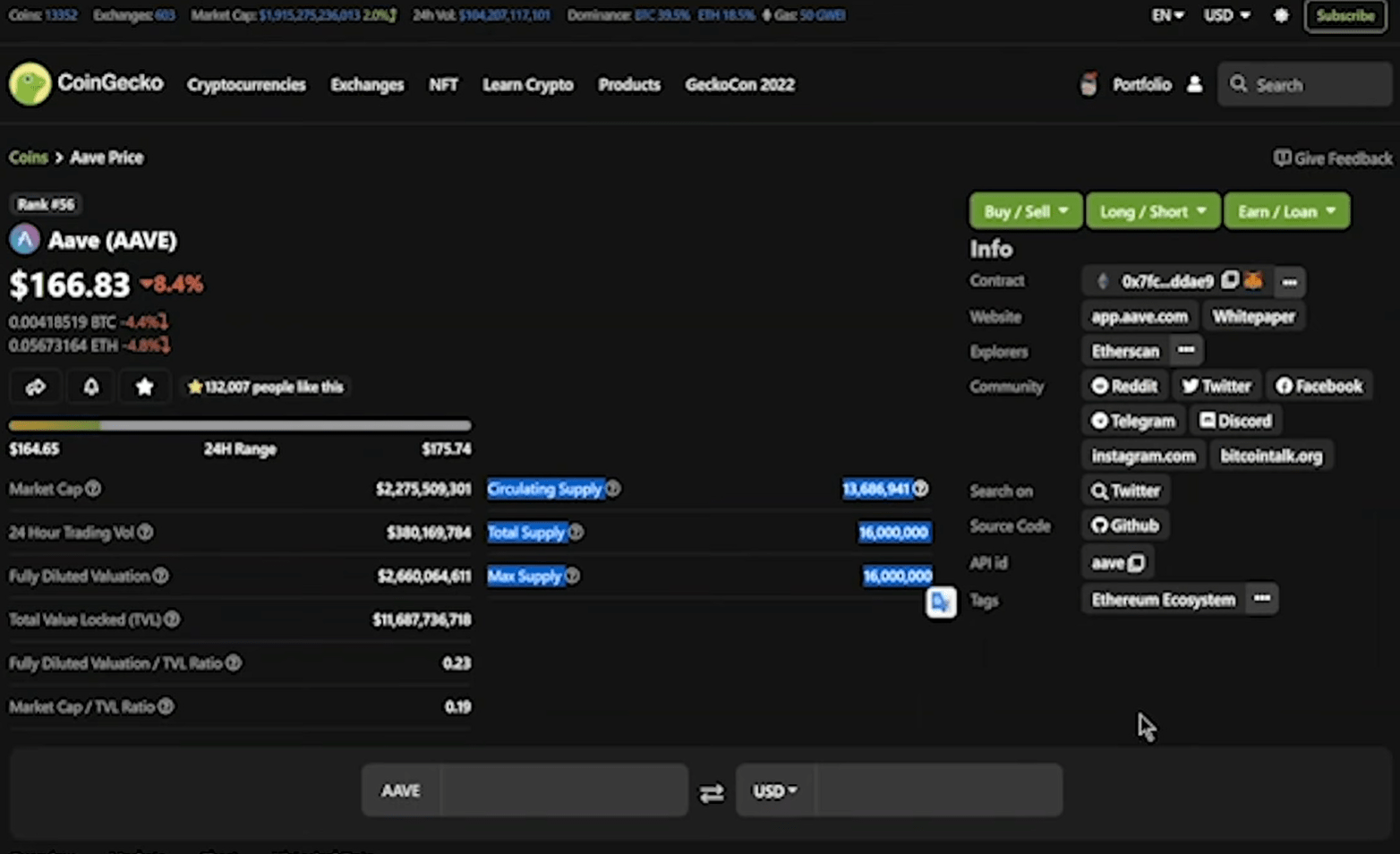This screenshot has height=854, width=1400.
Task: Open the bitcointalk.org link
Action: point(1271,456)
